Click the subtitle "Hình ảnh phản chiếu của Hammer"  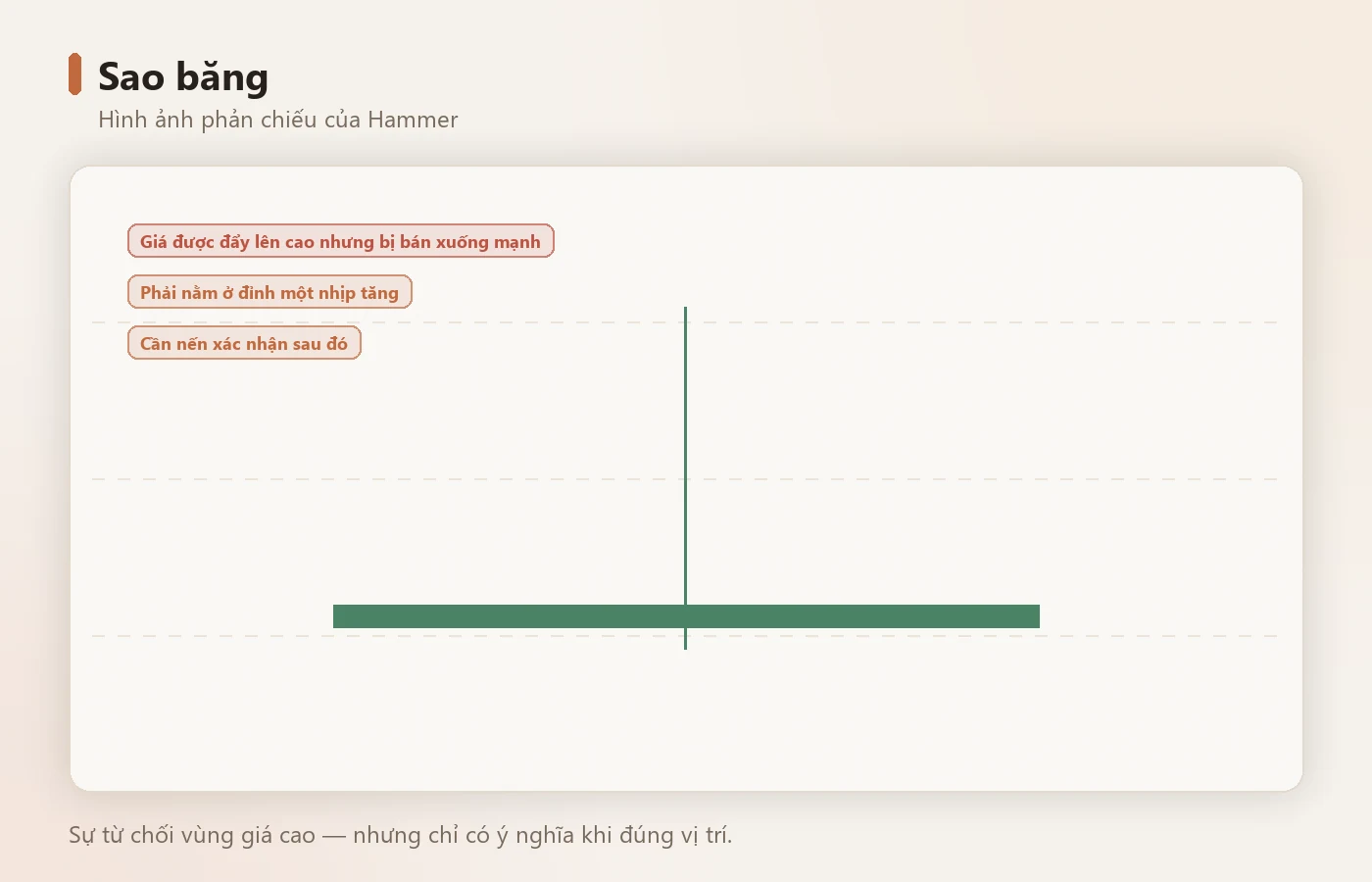[277, 120]
